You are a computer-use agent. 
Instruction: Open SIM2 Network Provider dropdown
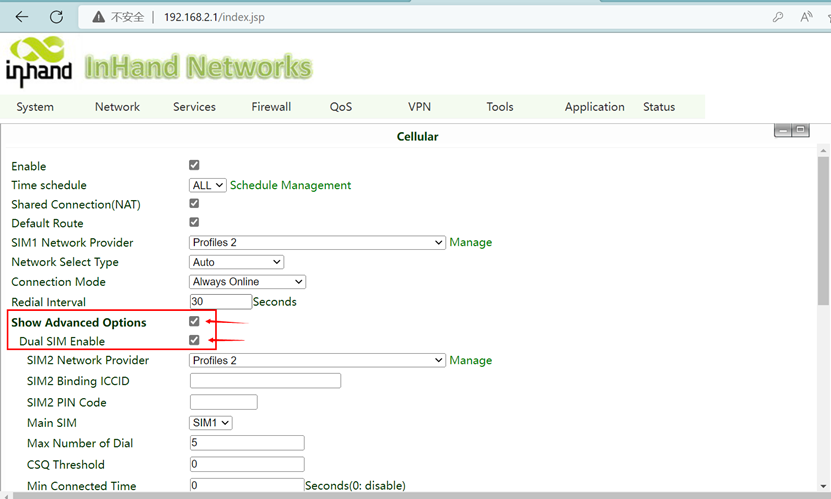317,360
